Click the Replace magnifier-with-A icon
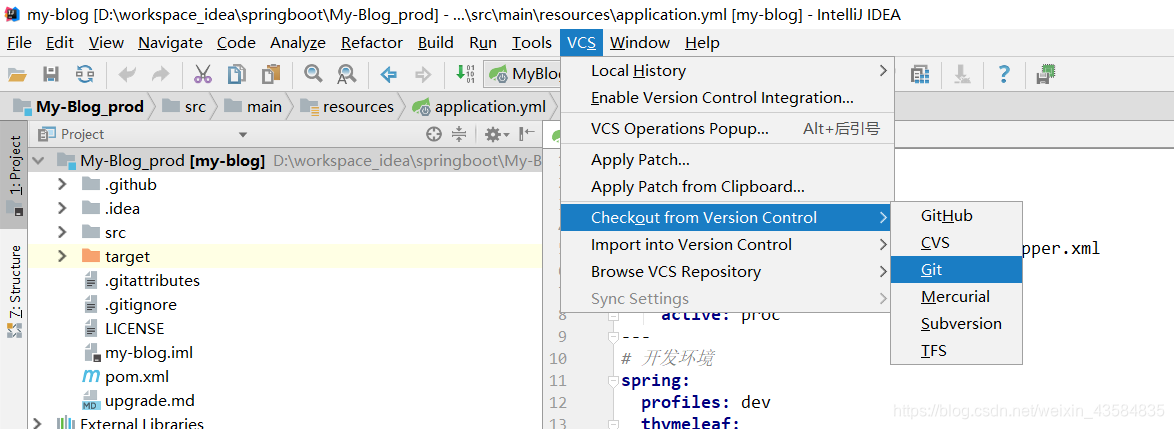Viewport: 1174px width, 429px height. pos(347,74)
